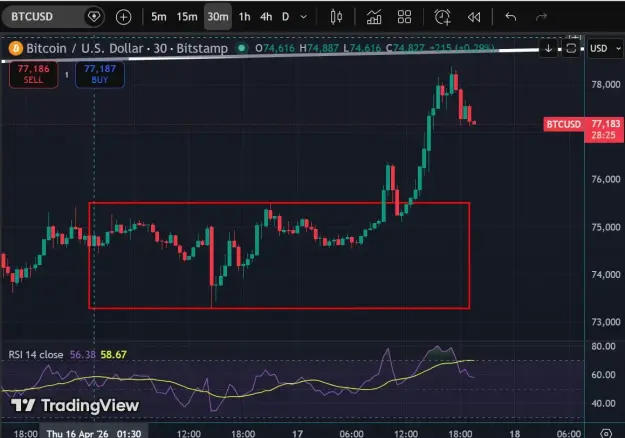Viewport: 625px width, 438px height.
Task: Select the 30m timeframe
Action: [218, 17]
